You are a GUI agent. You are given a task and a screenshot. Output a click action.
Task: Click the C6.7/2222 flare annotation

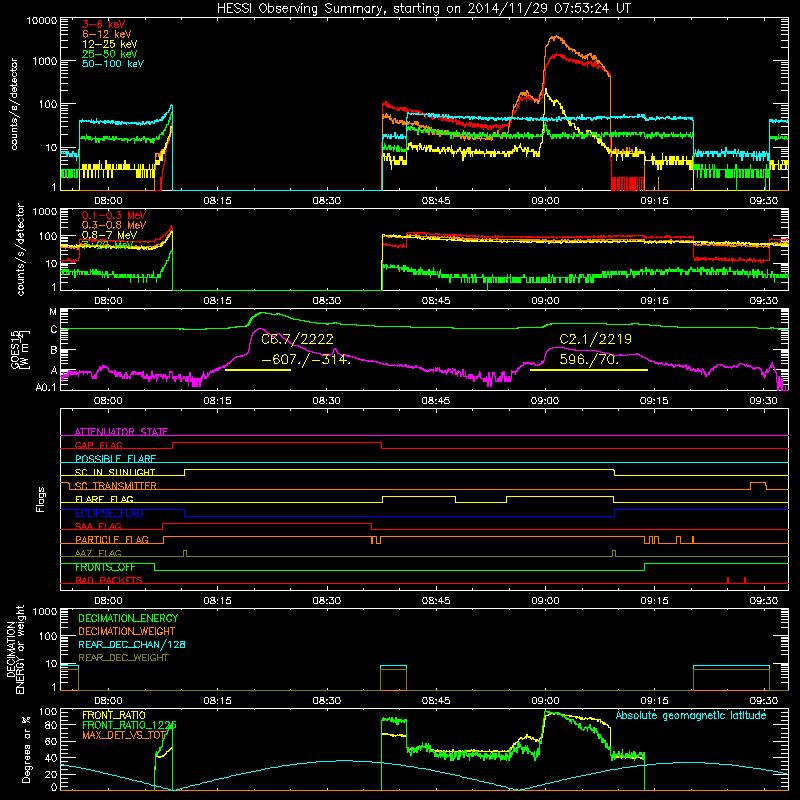coord(297,339)
